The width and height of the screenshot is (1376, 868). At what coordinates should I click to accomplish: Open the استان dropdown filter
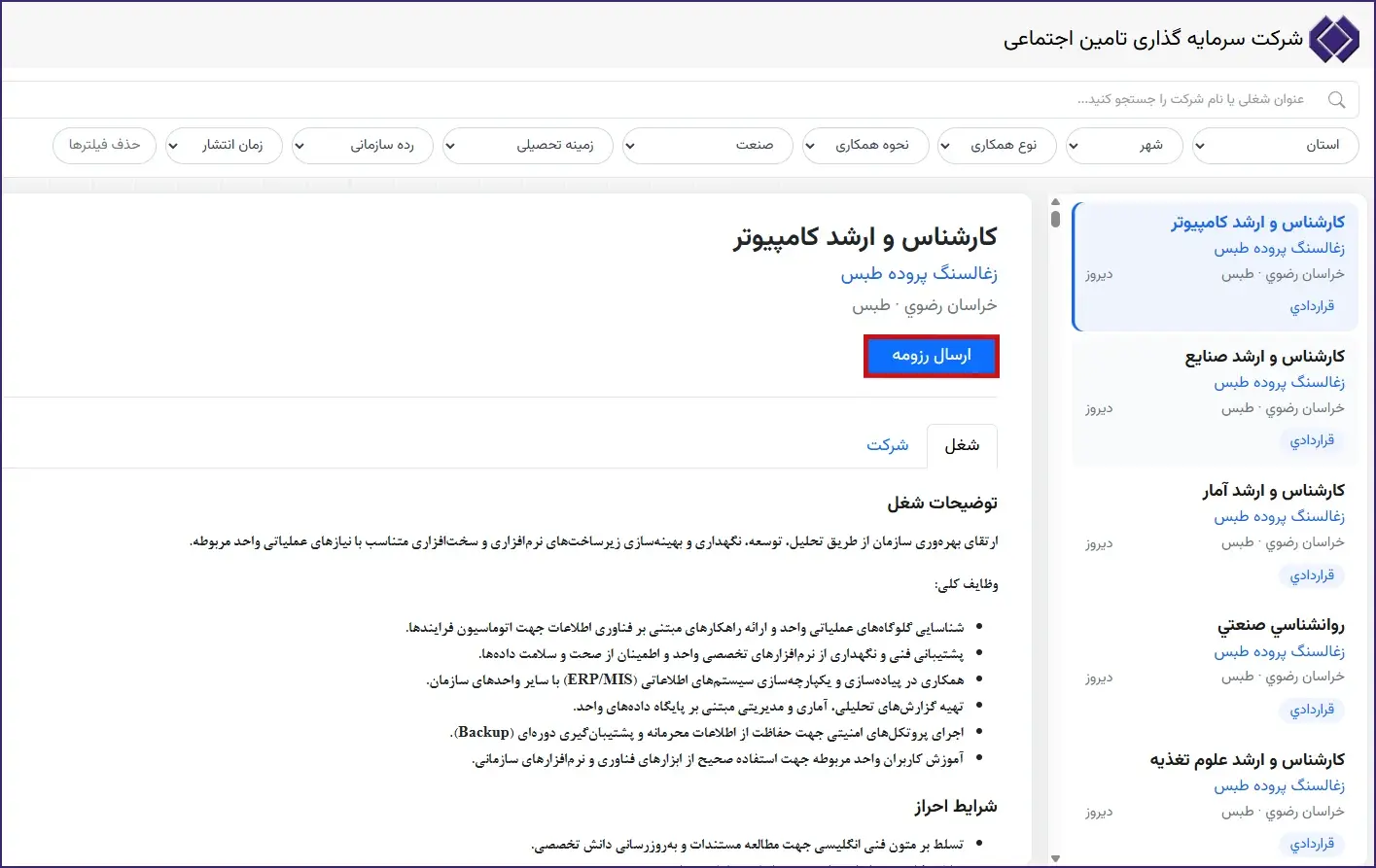point(1275,145)
